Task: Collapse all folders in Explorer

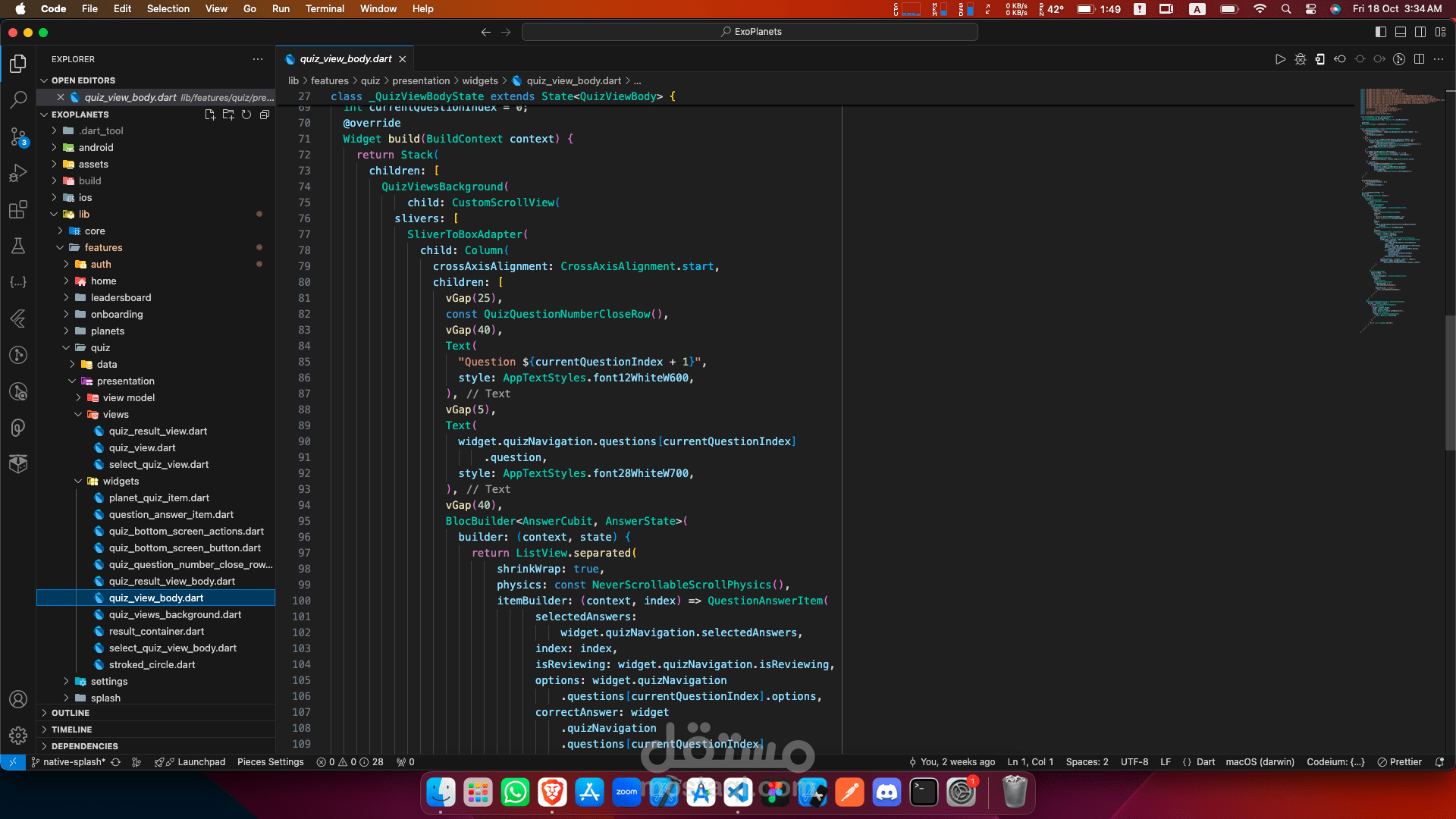Action: coord(265,115)
